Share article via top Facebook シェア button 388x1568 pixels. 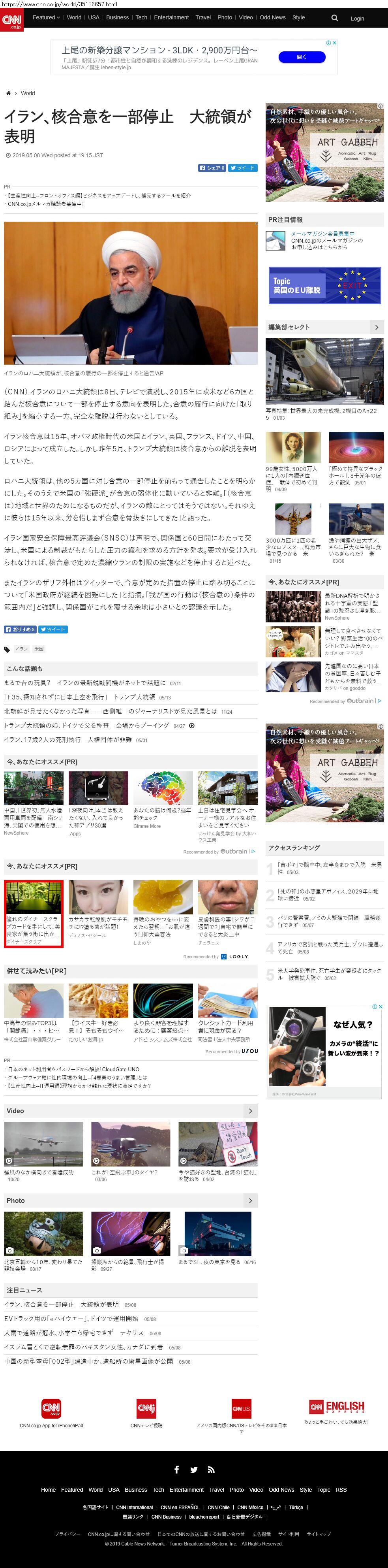coord(212,168)
